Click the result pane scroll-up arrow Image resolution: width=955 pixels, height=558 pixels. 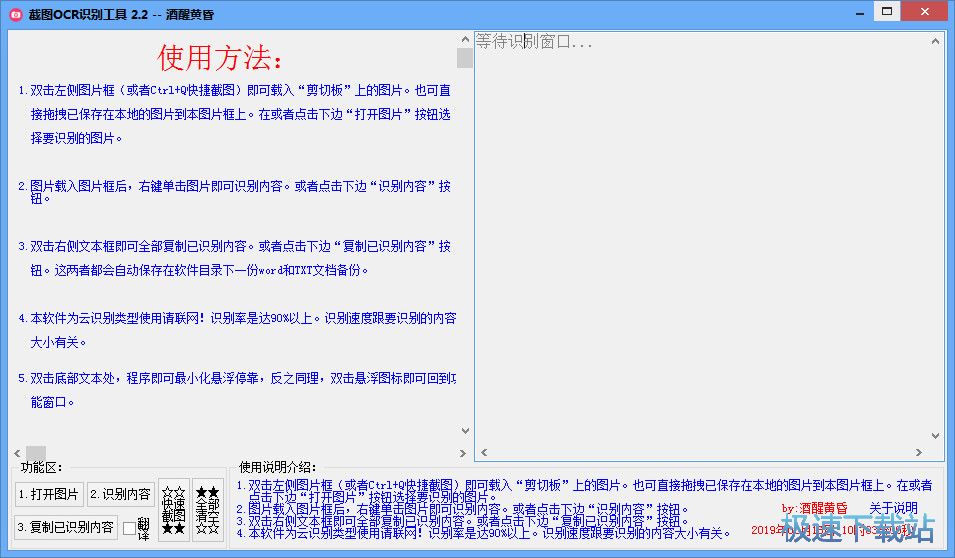[x=936, y=41]
